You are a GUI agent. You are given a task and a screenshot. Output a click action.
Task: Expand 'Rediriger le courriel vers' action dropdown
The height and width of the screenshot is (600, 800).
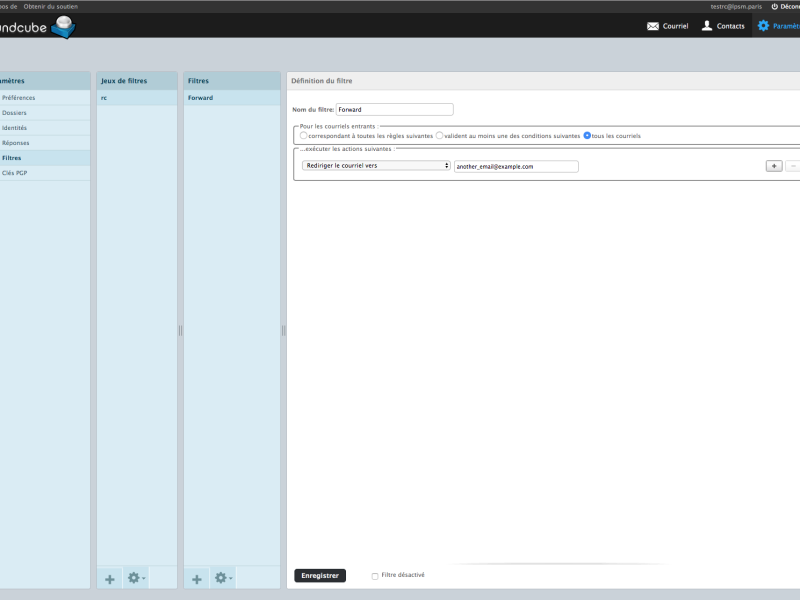tap(376, 165)
